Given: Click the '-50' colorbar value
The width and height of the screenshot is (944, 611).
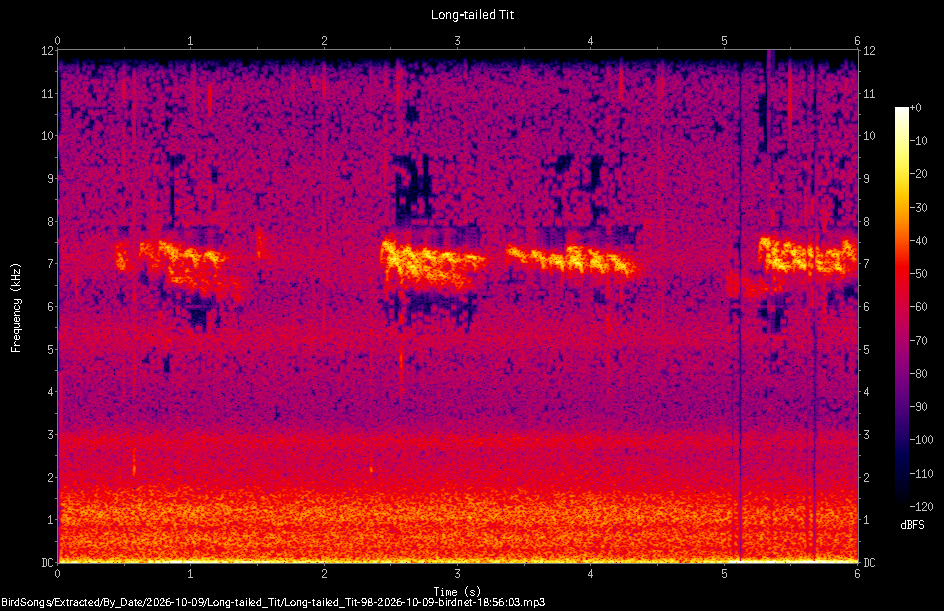Looking at the screenshot, I should pos(919,274).
